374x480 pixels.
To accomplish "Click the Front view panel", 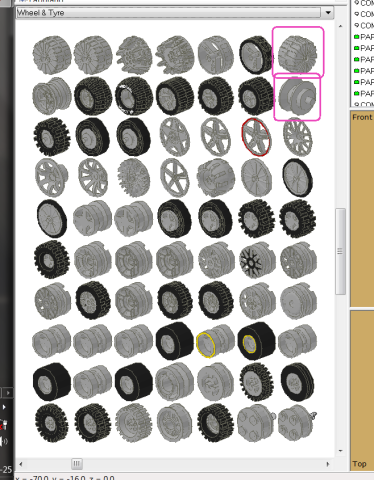I will pyautogui.click(x=362, y=209).
